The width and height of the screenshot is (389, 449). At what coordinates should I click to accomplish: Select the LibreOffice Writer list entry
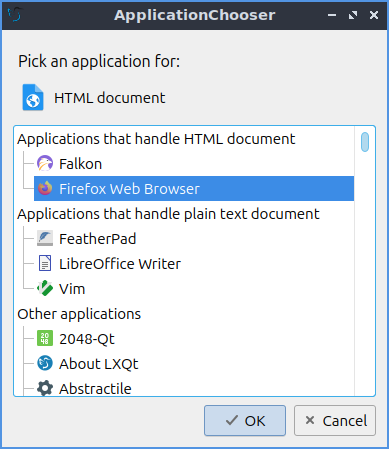pyautogui.click(x=194, y=264)
